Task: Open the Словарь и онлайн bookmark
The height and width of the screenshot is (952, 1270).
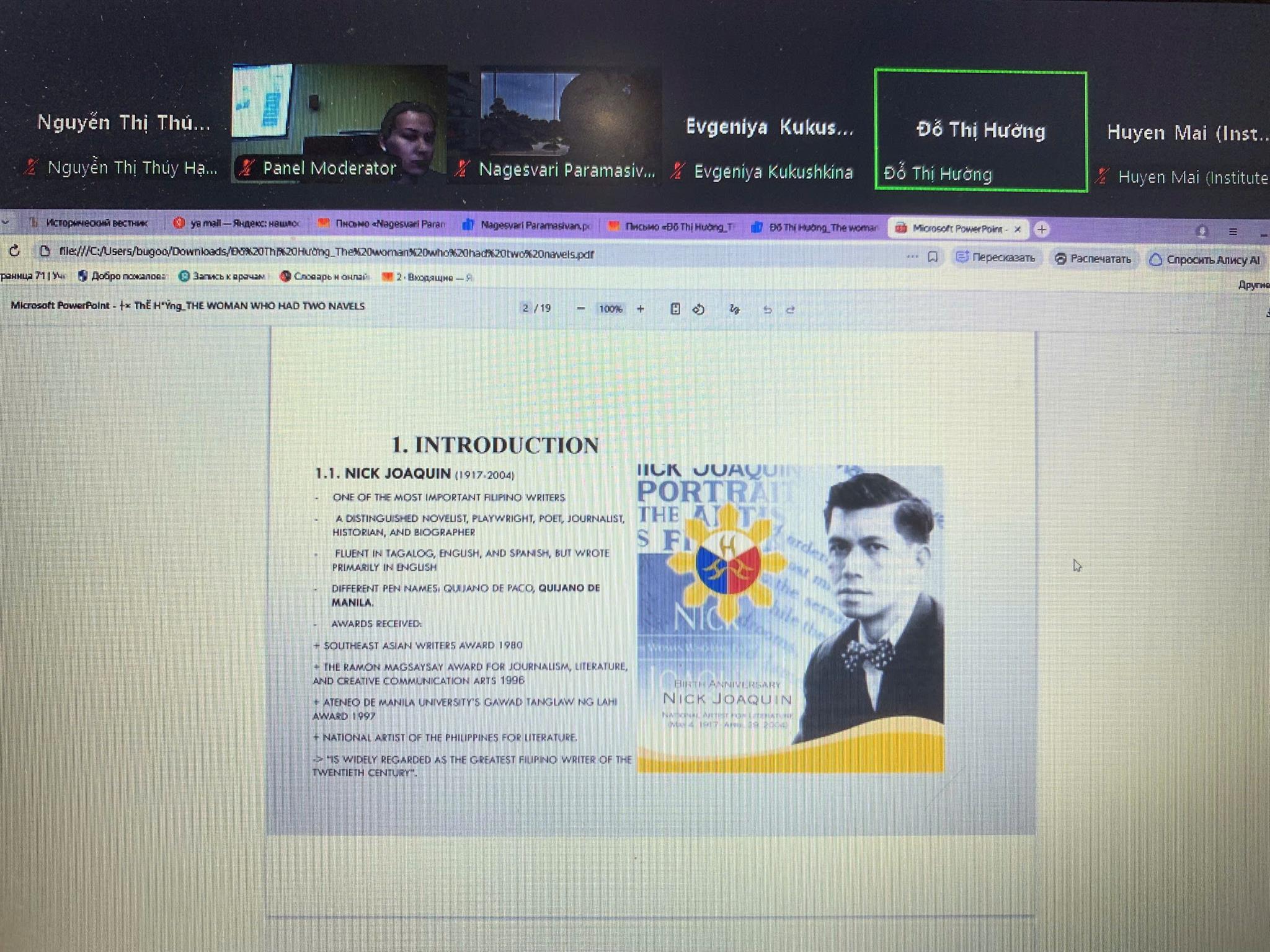Action: [x=324, y=276]
